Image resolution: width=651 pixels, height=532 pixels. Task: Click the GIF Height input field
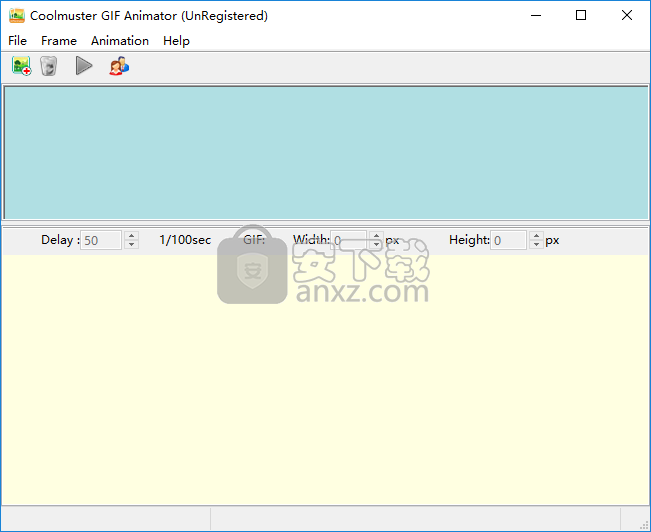[x=509, y=240]
